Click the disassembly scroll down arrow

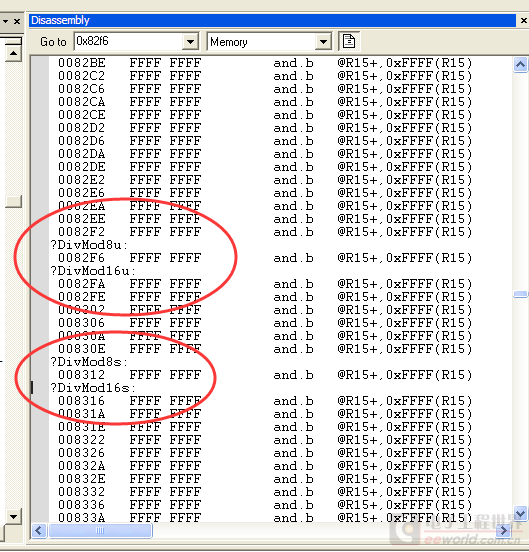point(520,514)
